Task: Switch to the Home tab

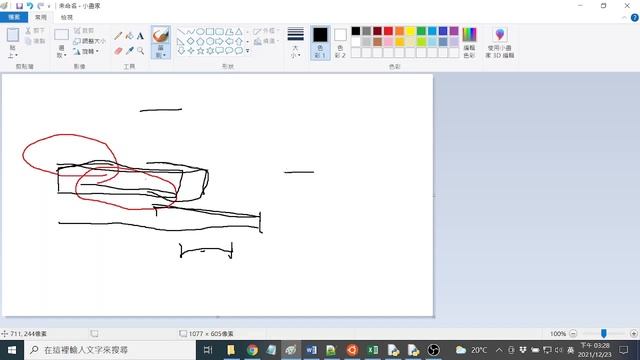Action: [x=41, y=17]
